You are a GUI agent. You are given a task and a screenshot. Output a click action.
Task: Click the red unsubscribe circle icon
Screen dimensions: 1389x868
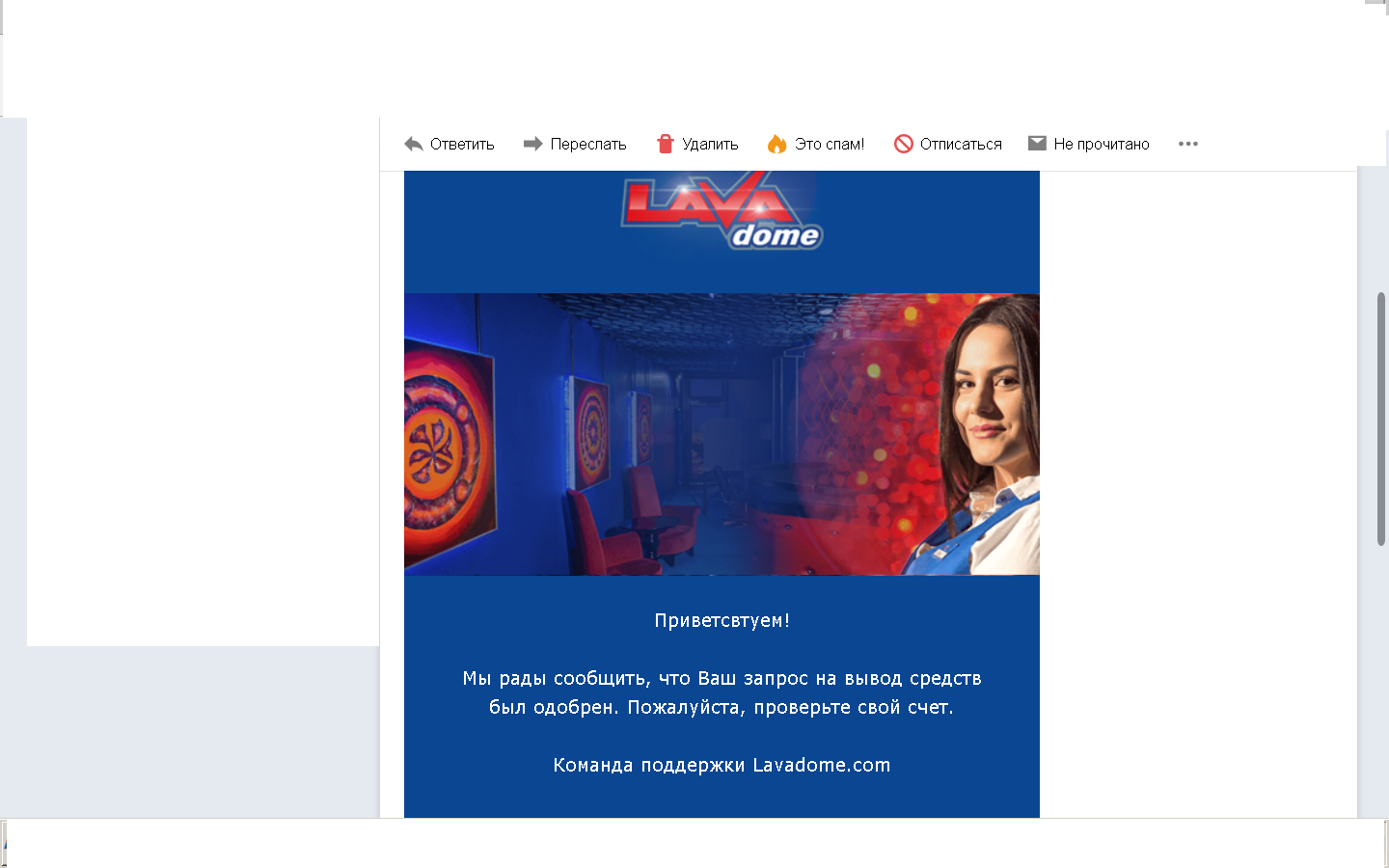pyautogui.click(x=903, y=144)
